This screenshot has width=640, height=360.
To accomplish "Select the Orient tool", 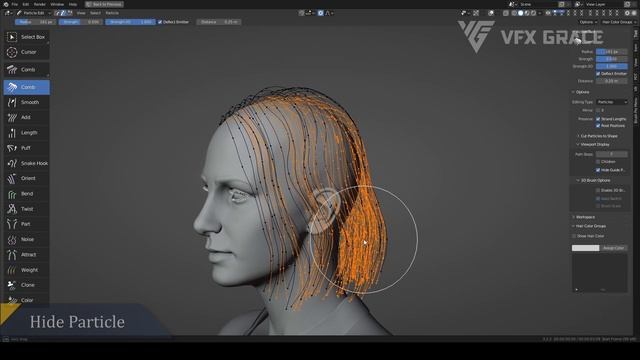I will [27, 178].
